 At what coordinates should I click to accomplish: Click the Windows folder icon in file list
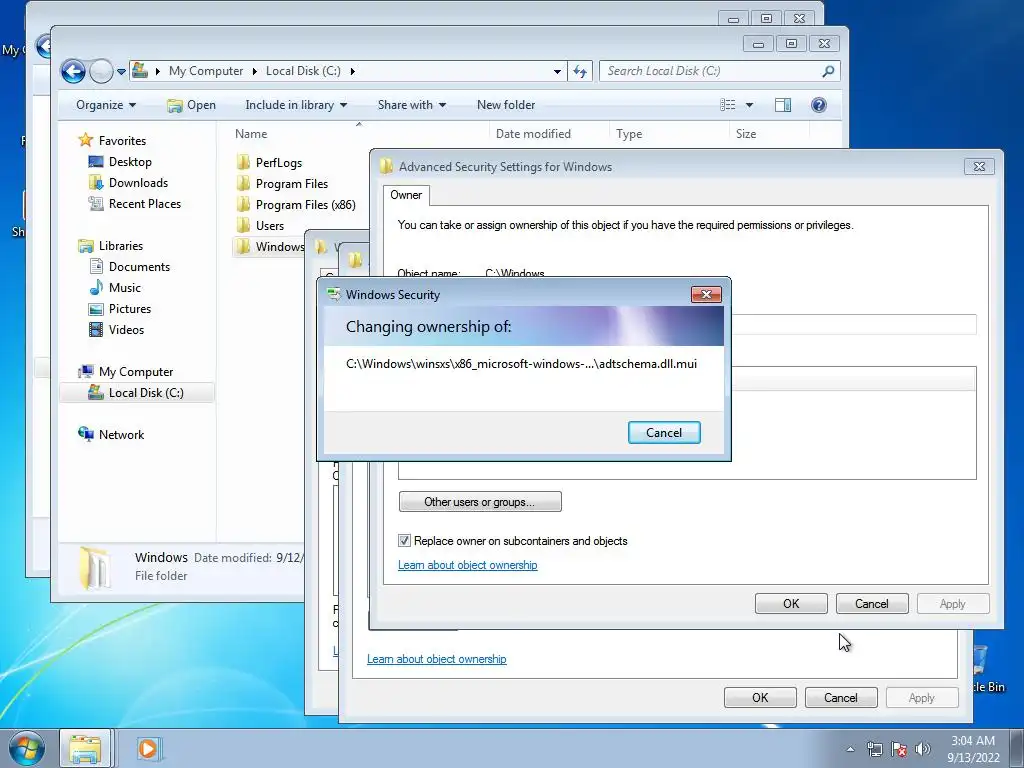coord(243,246)
